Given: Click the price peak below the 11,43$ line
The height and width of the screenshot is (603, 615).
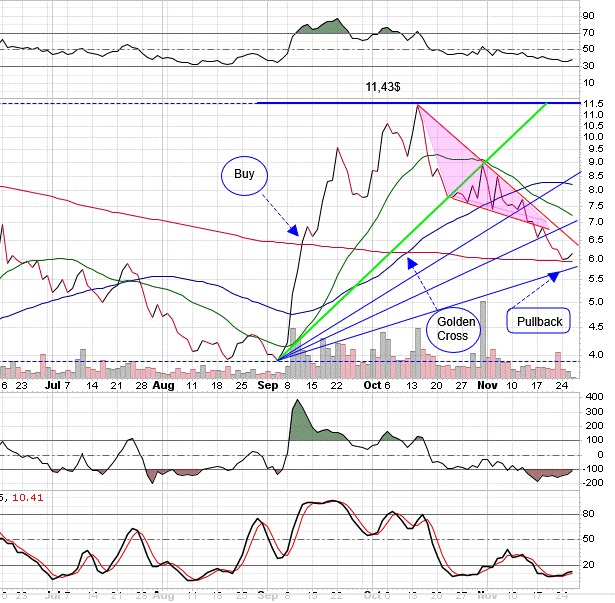Looking at the screenshot, I should click(417, 106).
